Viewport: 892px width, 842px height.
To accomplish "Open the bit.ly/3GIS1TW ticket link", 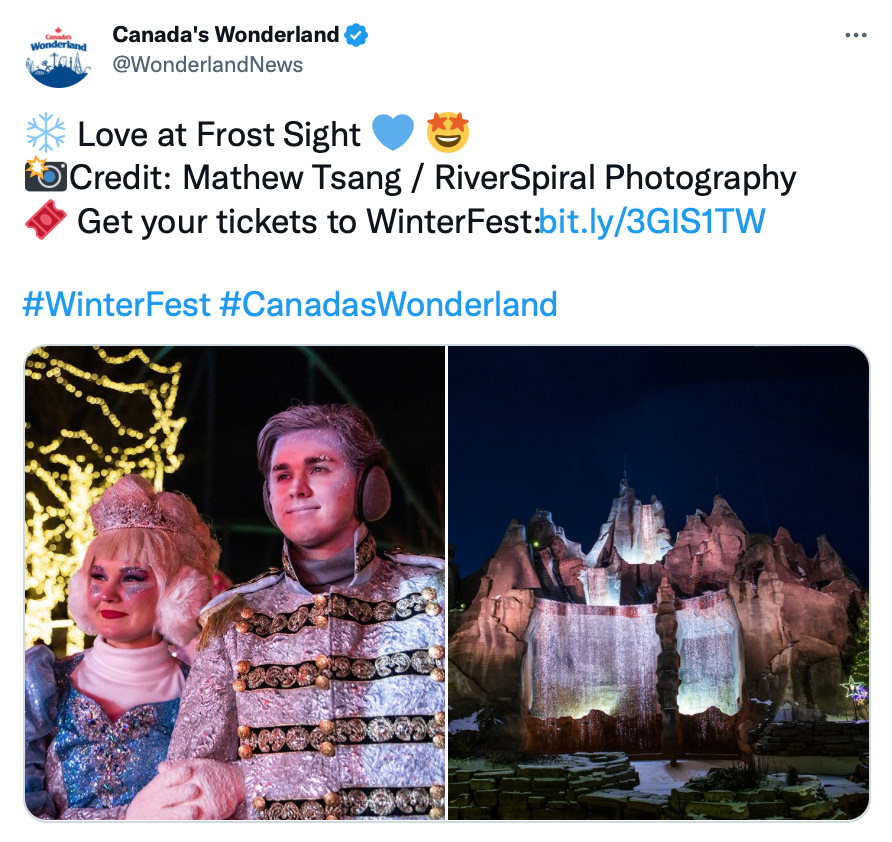I will (x=652, y=221).
